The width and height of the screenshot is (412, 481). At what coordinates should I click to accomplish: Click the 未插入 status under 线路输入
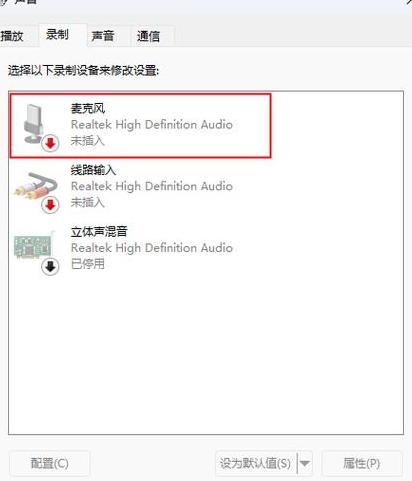tap(88, 202)
